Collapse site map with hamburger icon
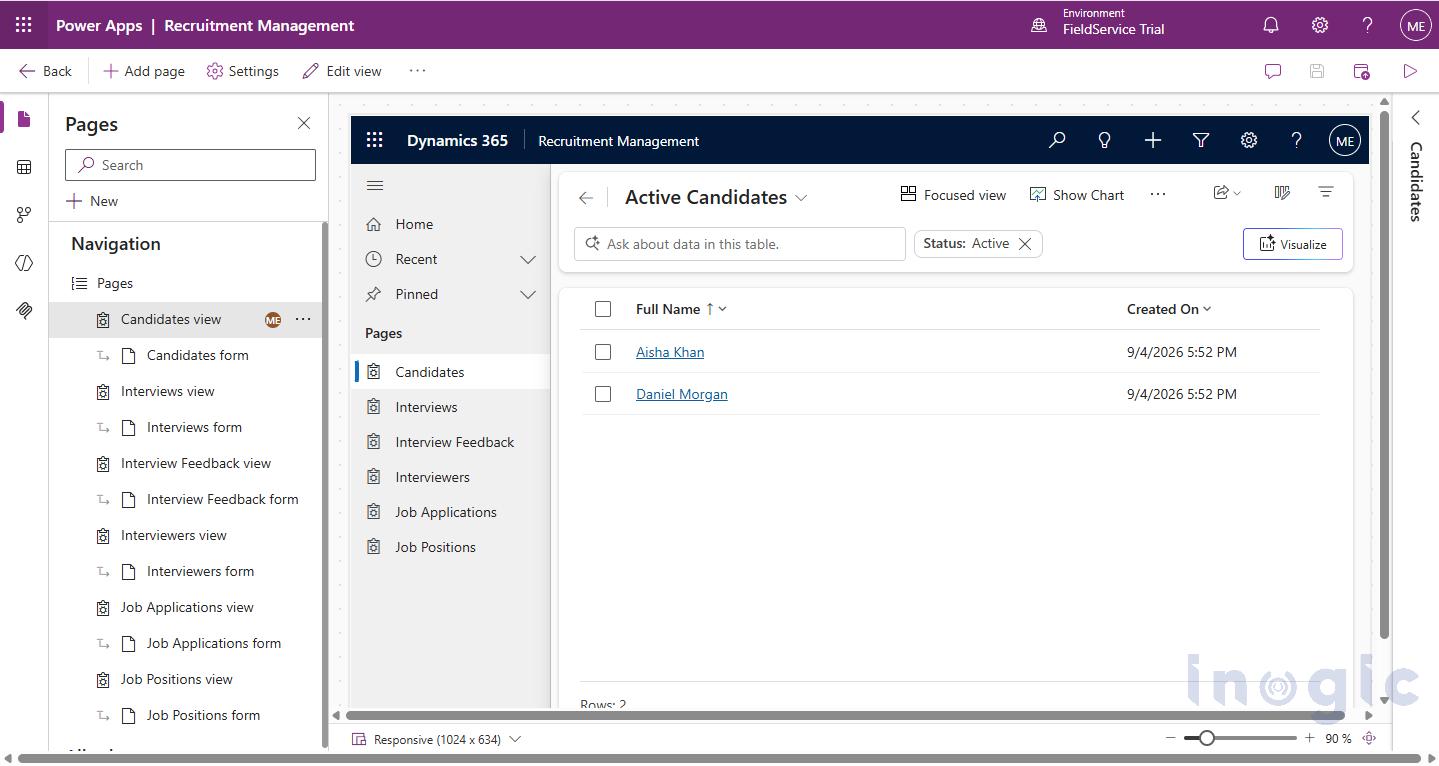 (x=375, y=186)
